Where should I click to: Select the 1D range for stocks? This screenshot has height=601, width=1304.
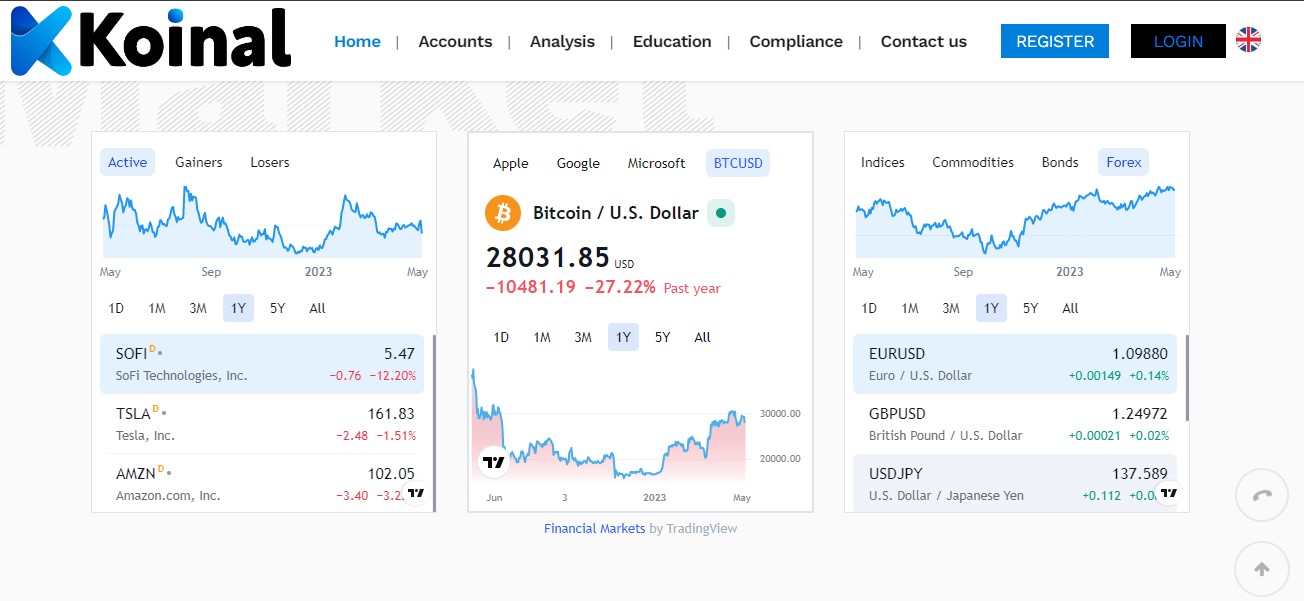tap(116, 308)
